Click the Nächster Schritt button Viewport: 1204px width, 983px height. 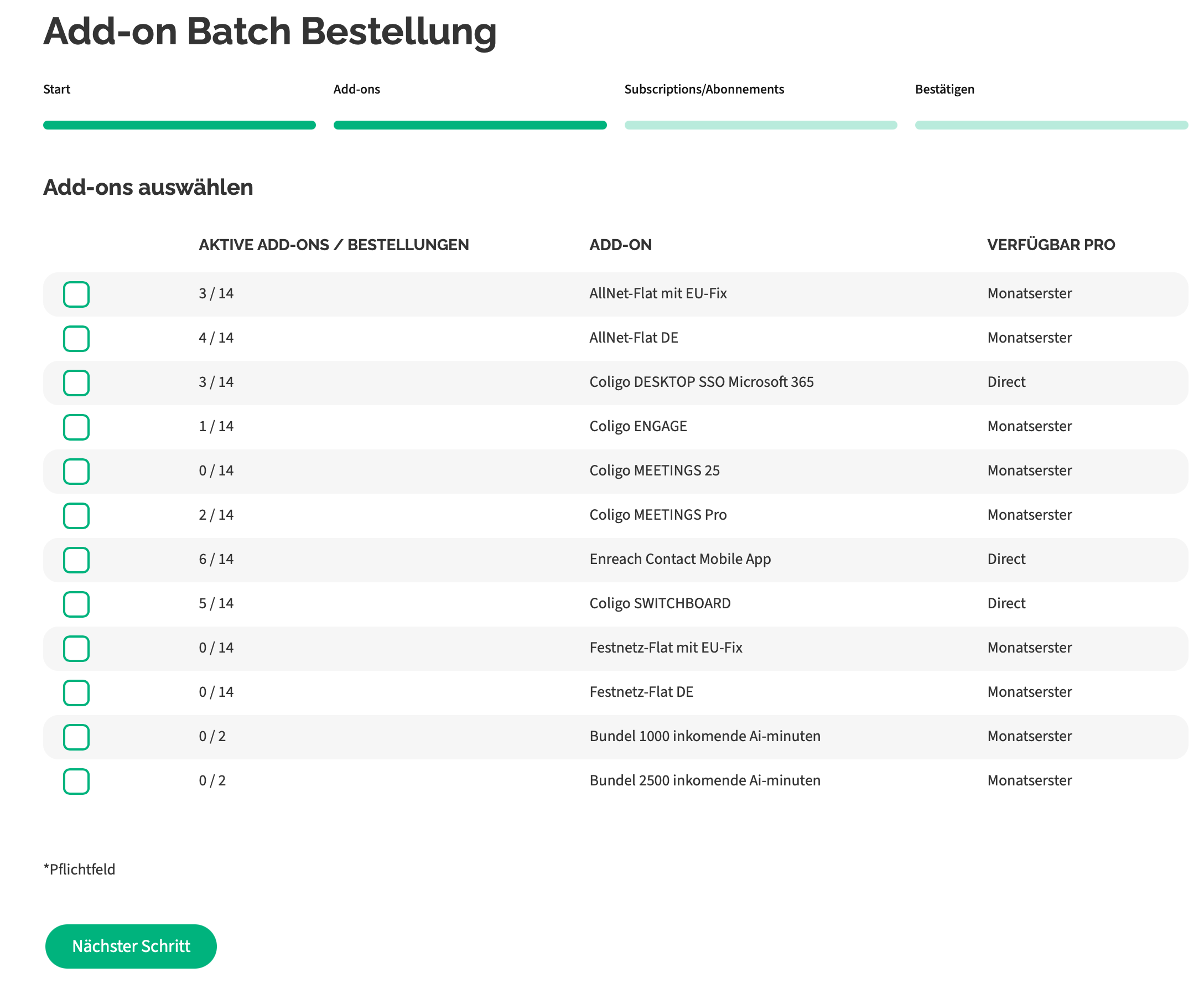(131, 946)
